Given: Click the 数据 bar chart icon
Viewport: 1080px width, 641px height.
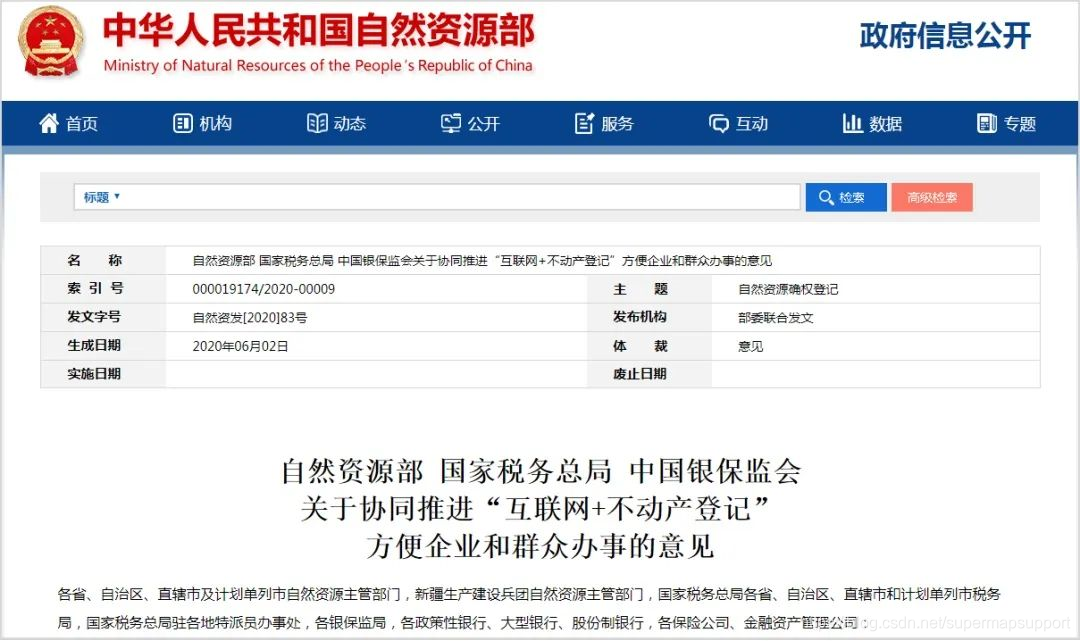Looking at the screenshot, I should point(852,123).
